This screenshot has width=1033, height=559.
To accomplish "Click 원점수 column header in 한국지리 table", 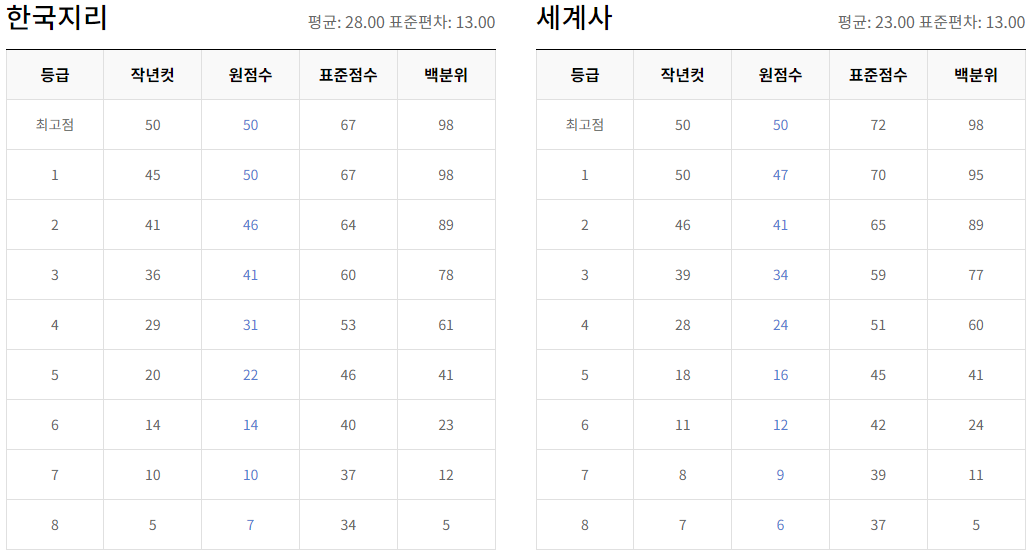I will point(250,75).
